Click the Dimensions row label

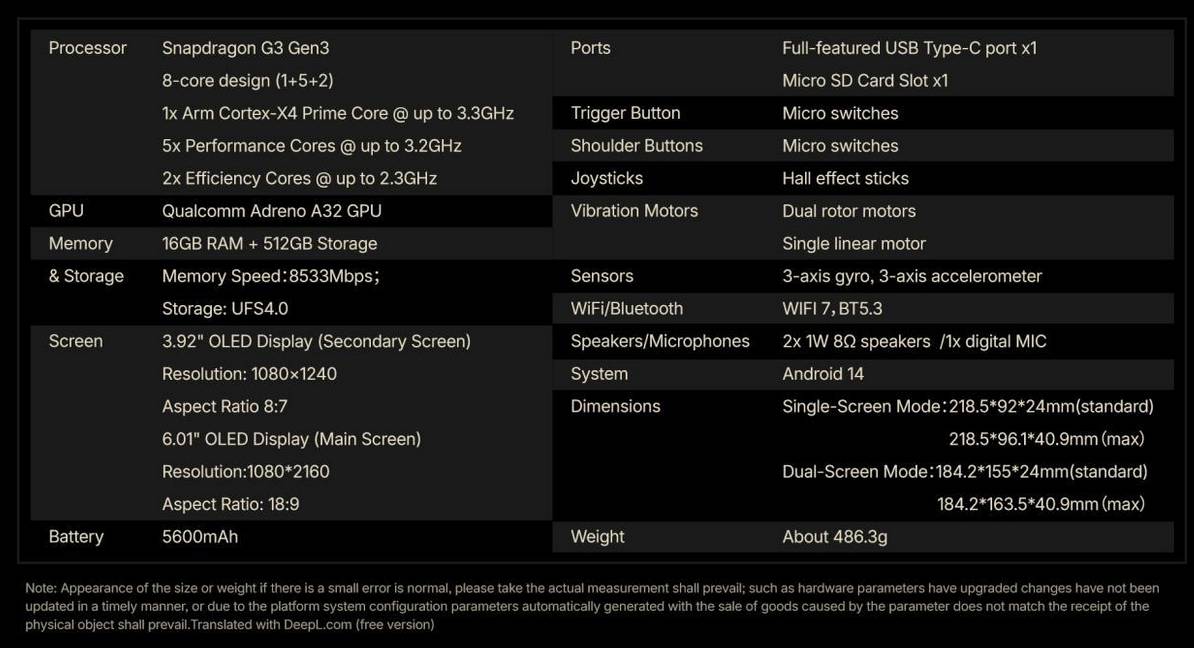tap(615, 406)
